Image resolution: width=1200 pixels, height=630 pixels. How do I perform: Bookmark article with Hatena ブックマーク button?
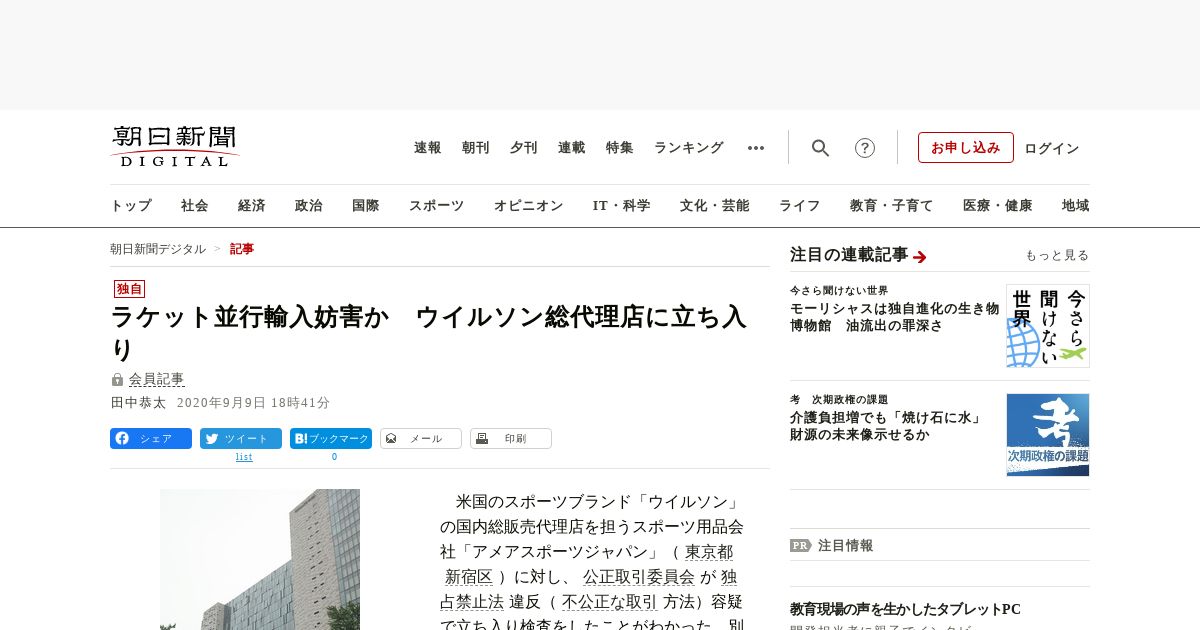point(331,438)
